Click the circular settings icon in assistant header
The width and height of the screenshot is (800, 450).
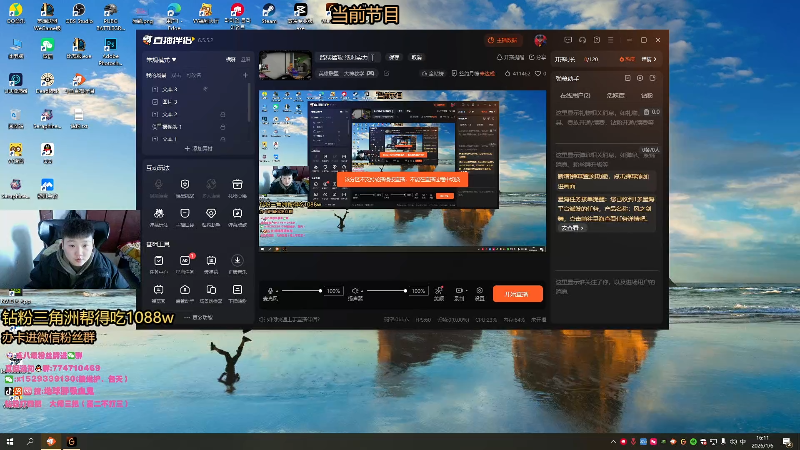[x=640, y=78]
